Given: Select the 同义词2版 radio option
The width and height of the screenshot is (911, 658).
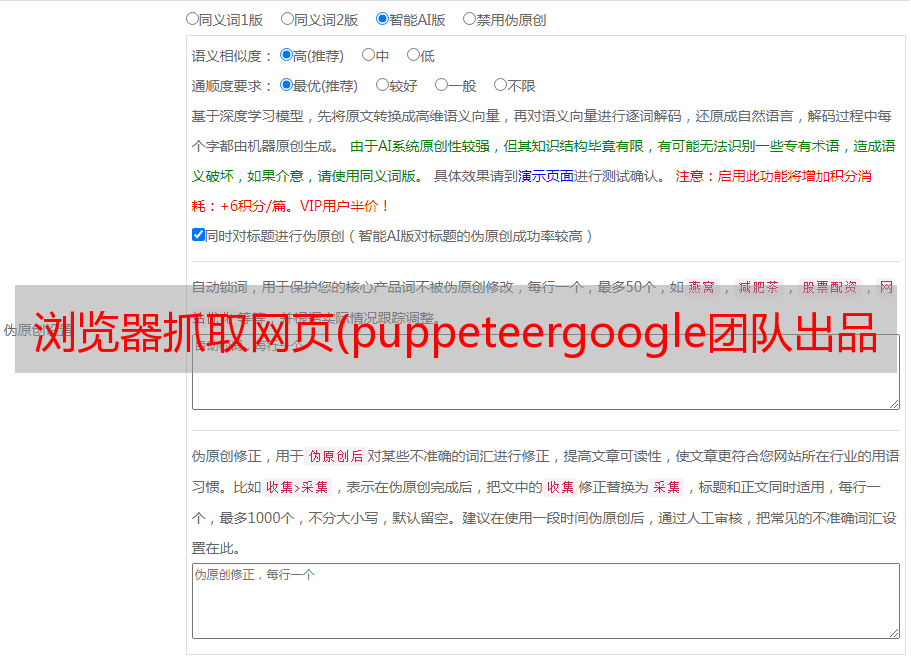Looking at the screenshot, I should point(287,19).
